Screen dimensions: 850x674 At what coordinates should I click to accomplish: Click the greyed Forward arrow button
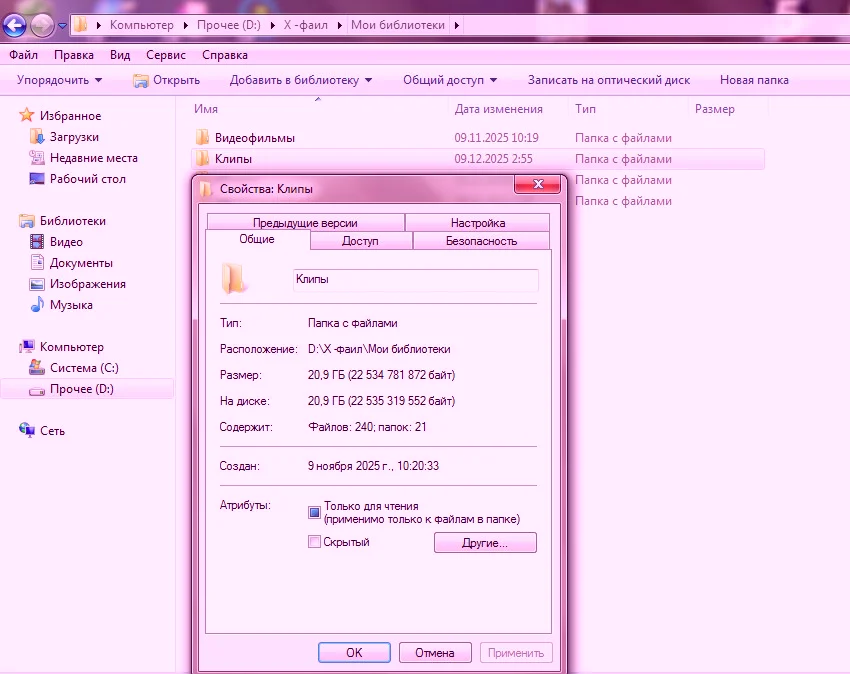[42, 25]
